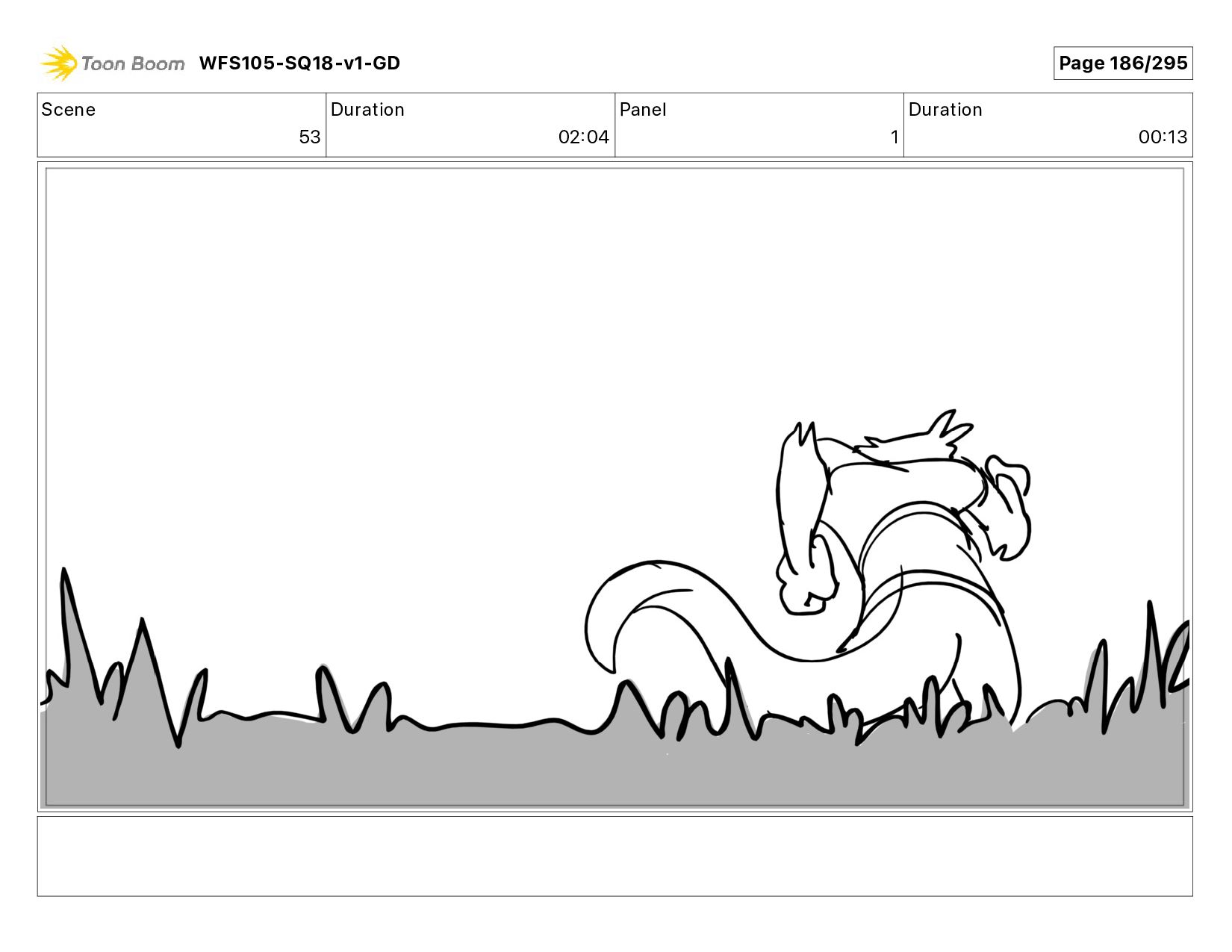This screenshot has height=952, width=1232.
Task: Click the Page 186/295 box
Action: pyautogui.click(x=1123, y=63)
